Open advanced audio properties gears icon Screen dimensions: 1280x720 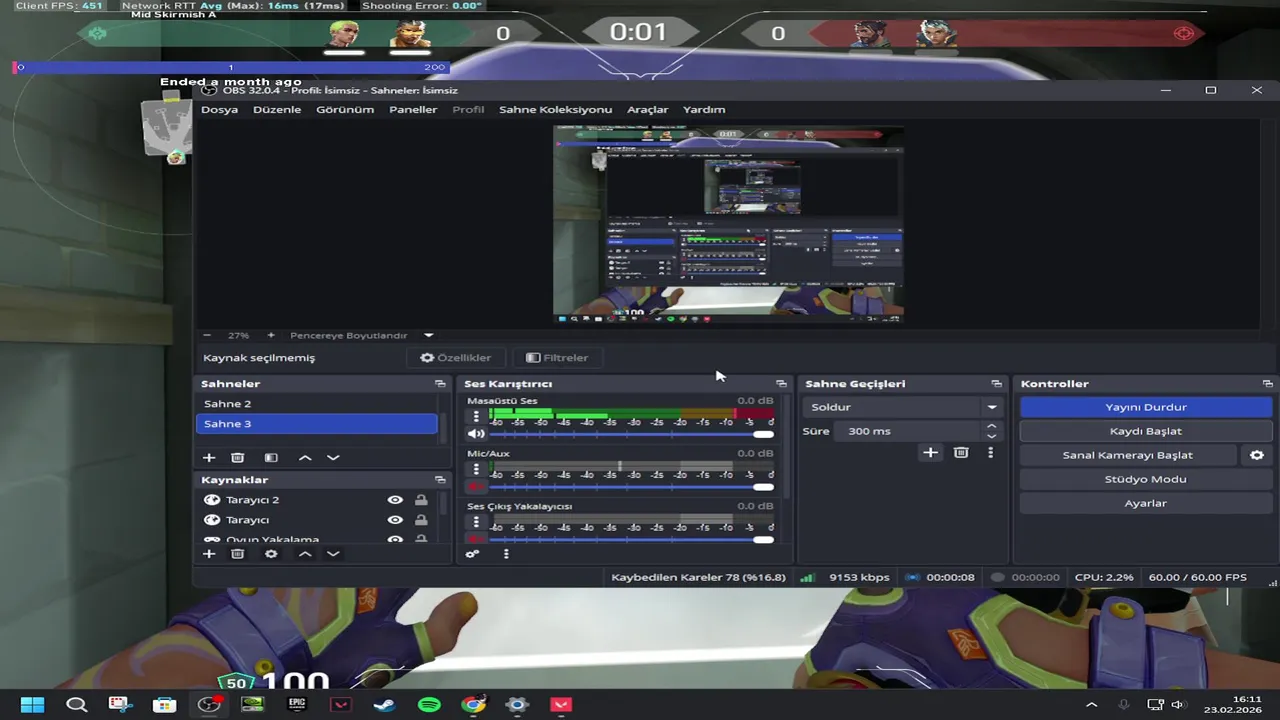coord(473,553)
